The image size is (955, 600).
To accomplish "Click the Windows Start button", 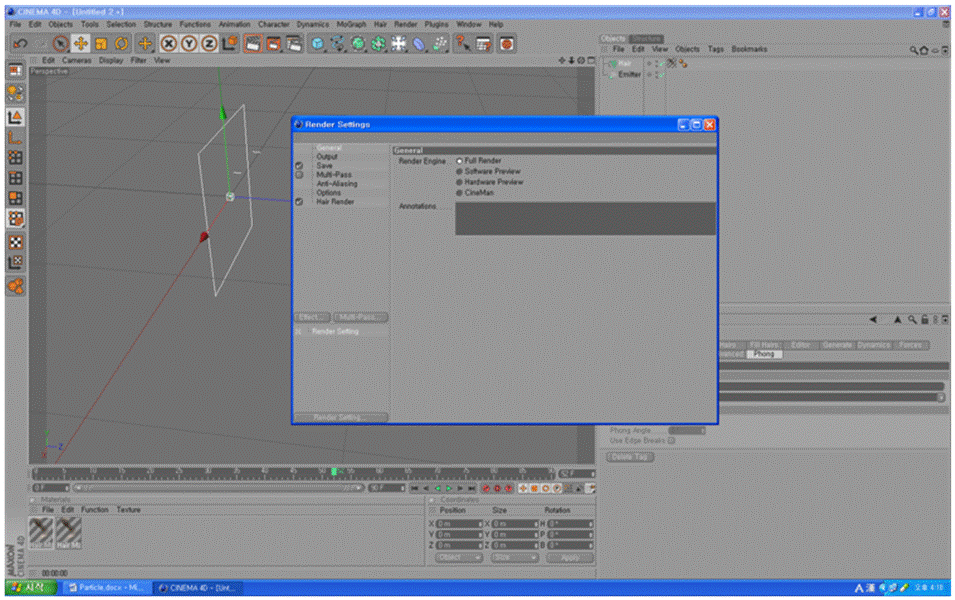I will [30, 588].
